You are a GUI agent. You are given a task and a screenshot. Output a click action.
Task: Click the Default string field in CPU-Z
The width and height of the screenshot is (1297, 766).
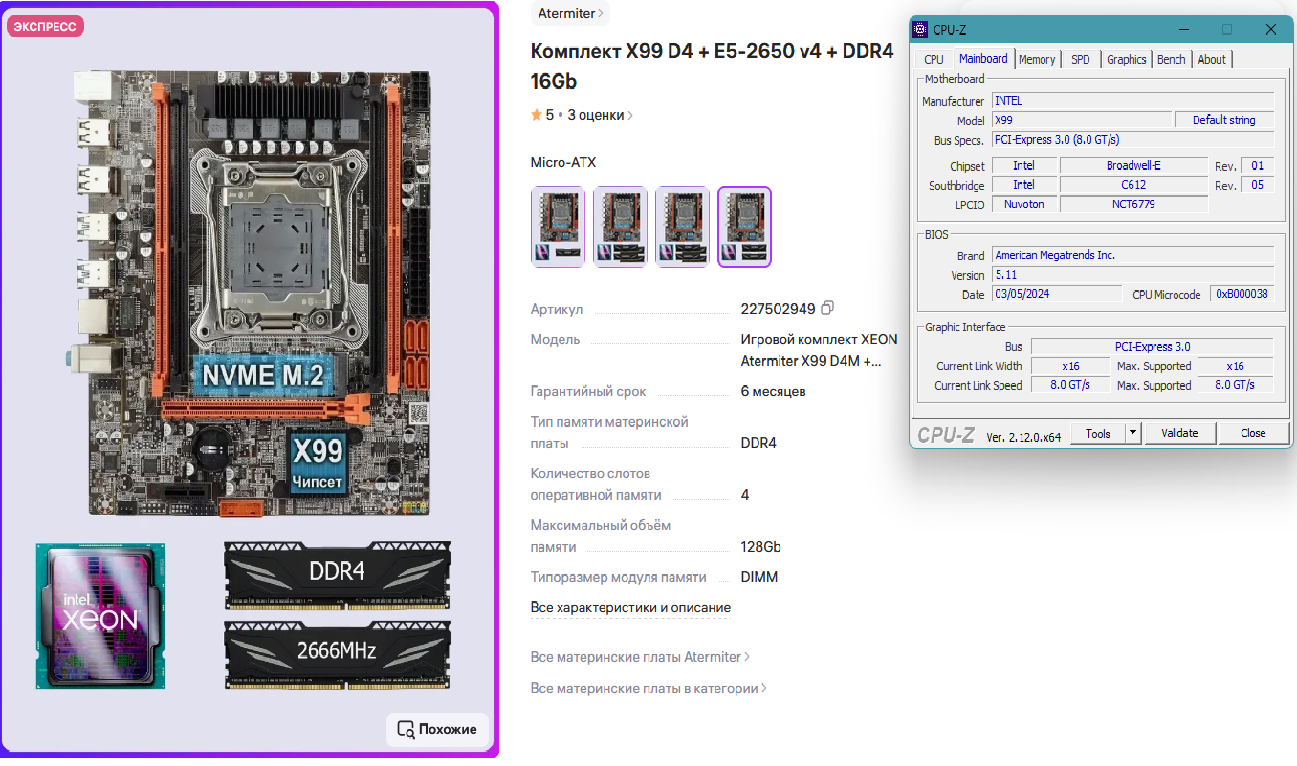[x=1224, y=120]
